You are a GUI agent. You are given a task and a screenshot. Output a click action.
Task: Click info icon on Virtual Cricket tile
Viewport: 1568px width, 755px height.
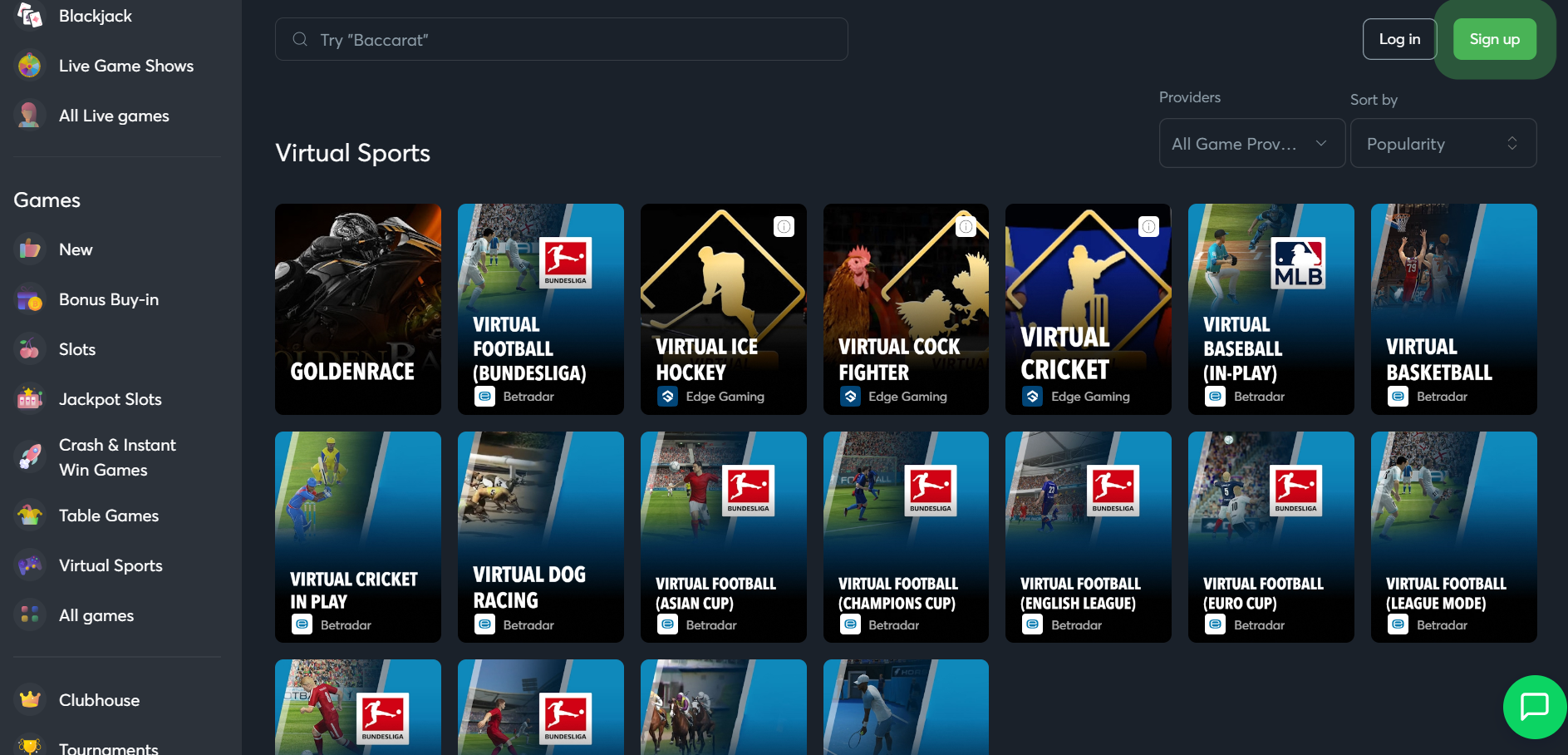point(1149,226)
